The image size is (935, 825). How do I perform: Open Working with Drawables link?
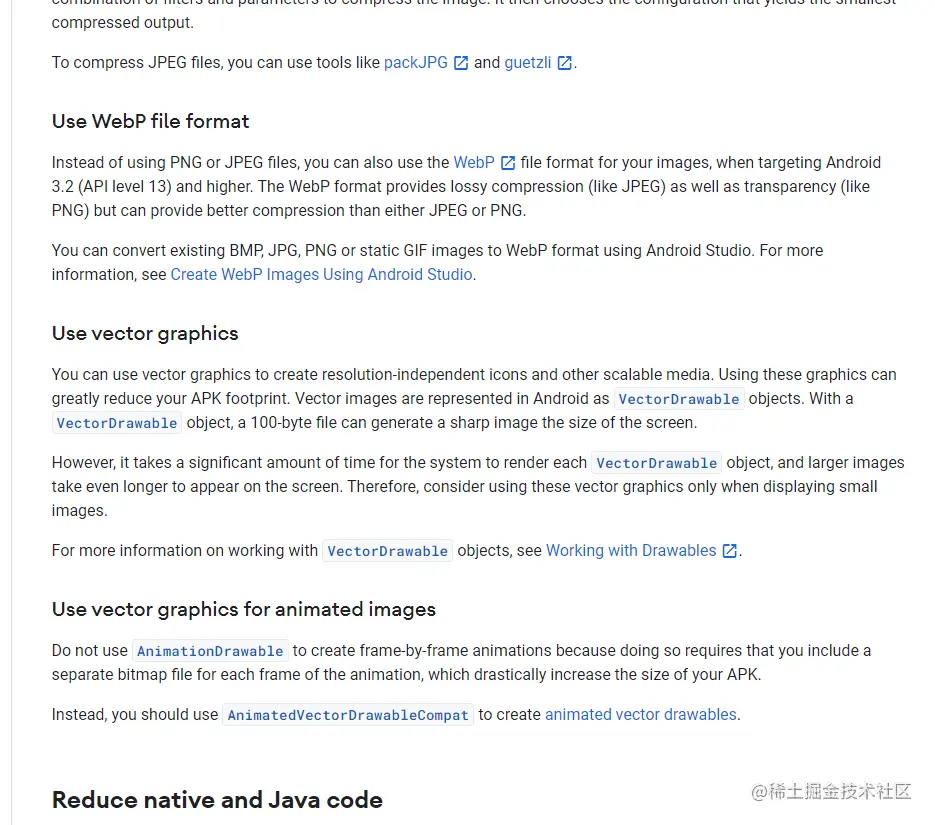[x=631, y=550]
